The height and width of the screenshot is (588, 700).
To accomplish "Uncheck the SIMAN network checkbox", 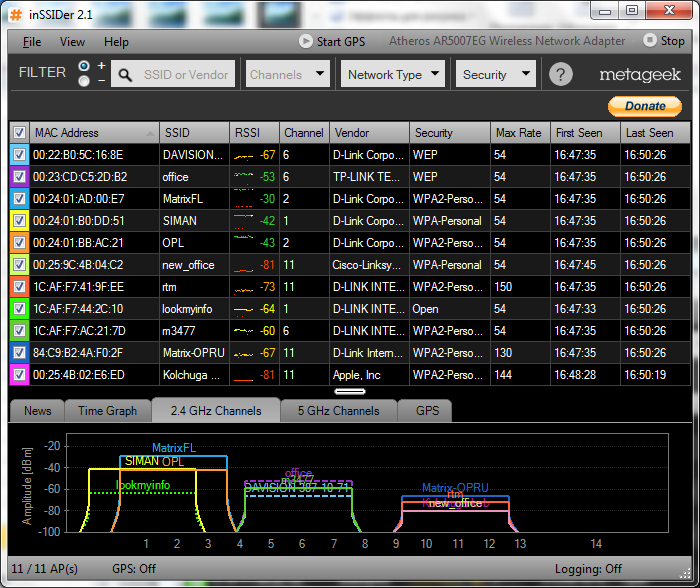I will click(x=19, y=221).
